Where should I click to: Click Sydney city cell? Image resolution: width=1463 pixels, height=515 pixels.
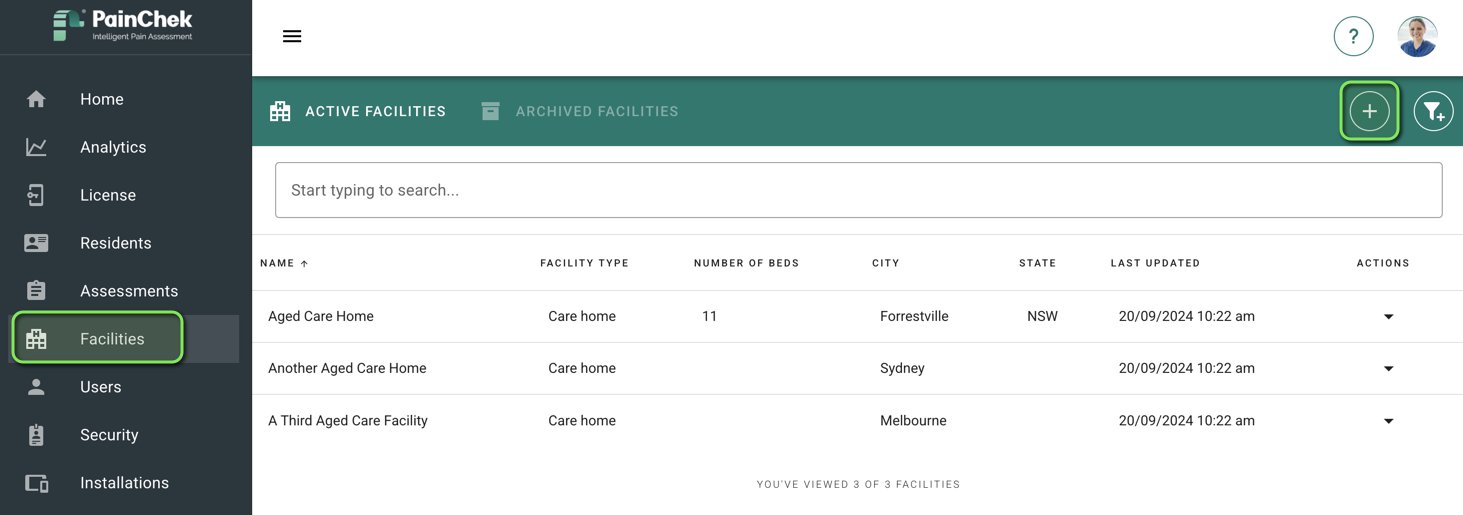click(x=902, y=368)
